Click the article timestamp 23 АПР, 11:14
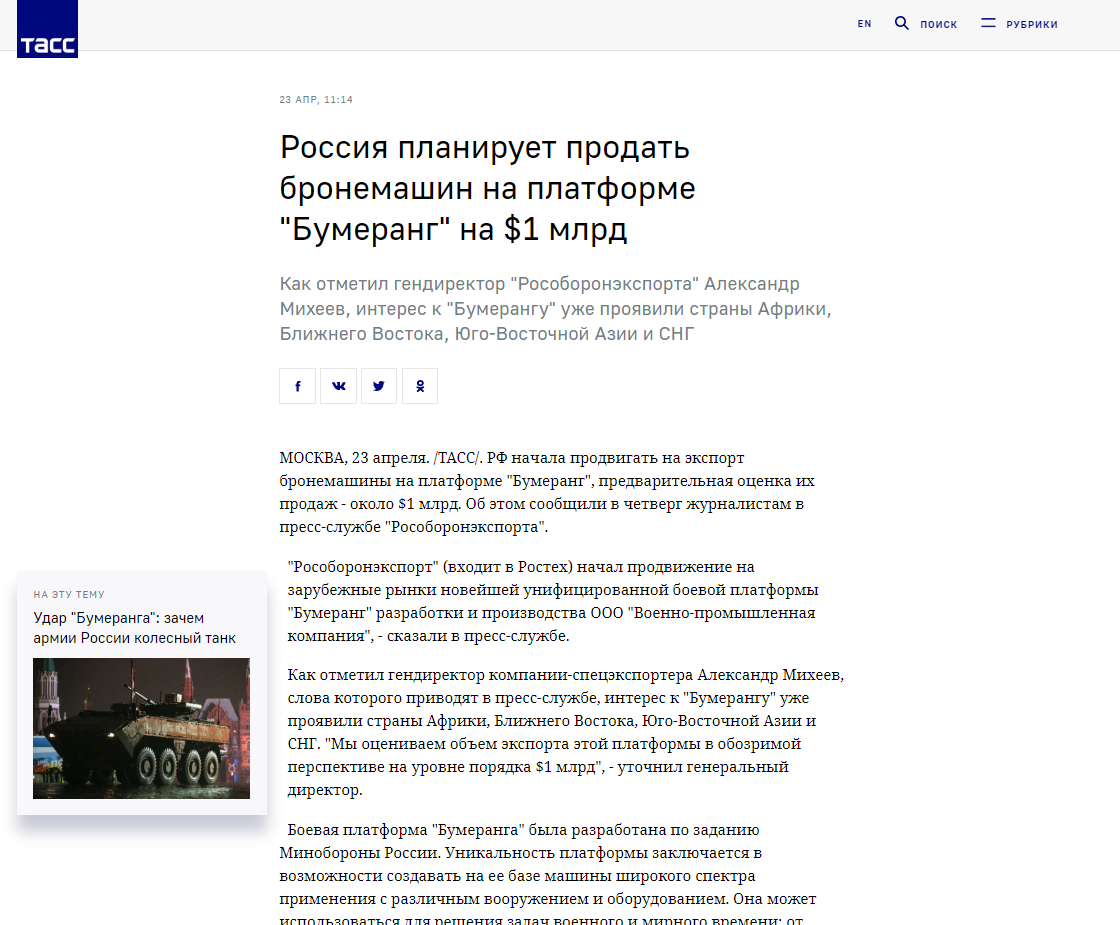The width and height of the screenshot is (1120, 925). pos(316,99)
